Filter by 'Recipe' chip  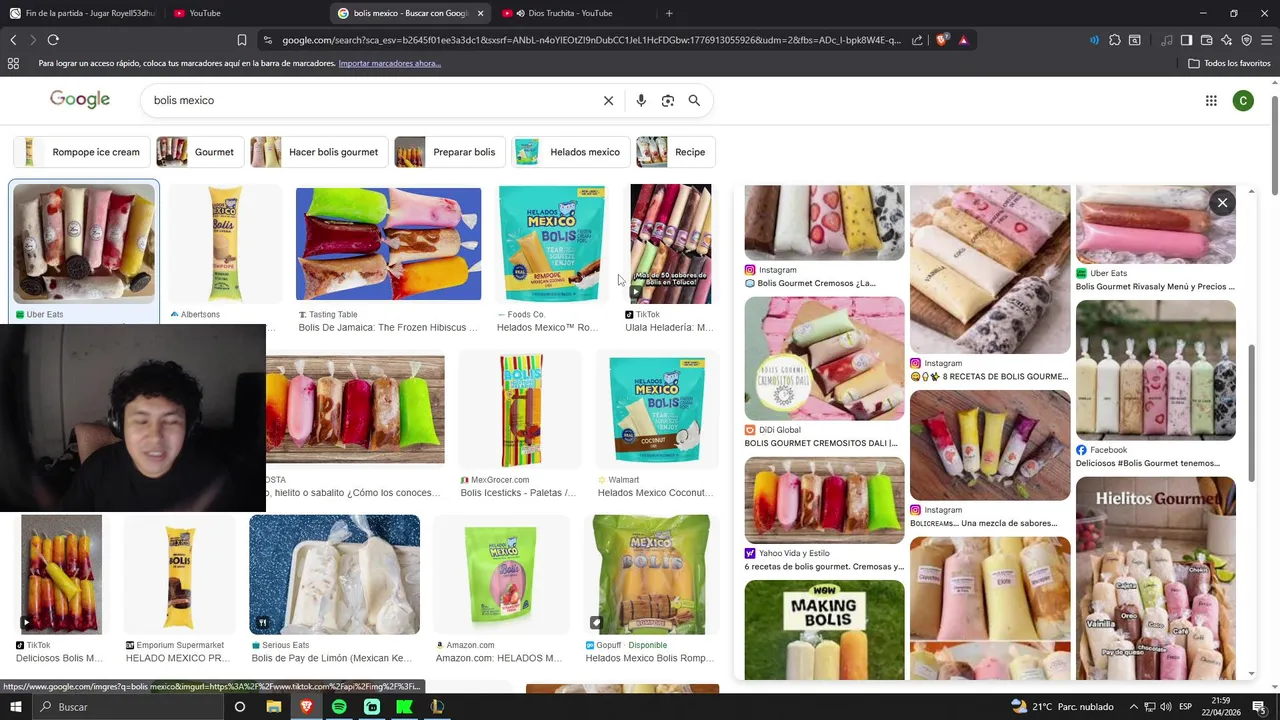click(675, 152)
